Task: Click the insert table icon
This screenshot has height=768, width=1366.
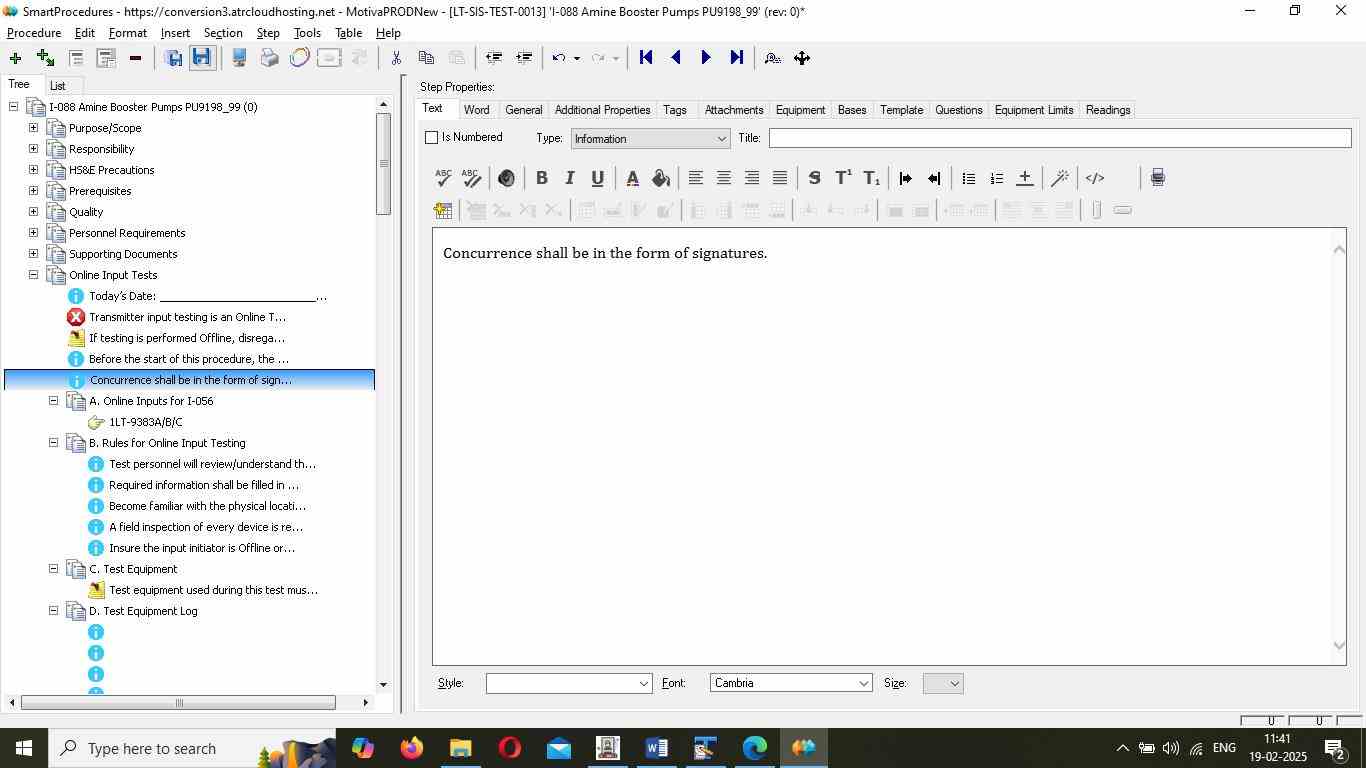Action: point(443,210)
